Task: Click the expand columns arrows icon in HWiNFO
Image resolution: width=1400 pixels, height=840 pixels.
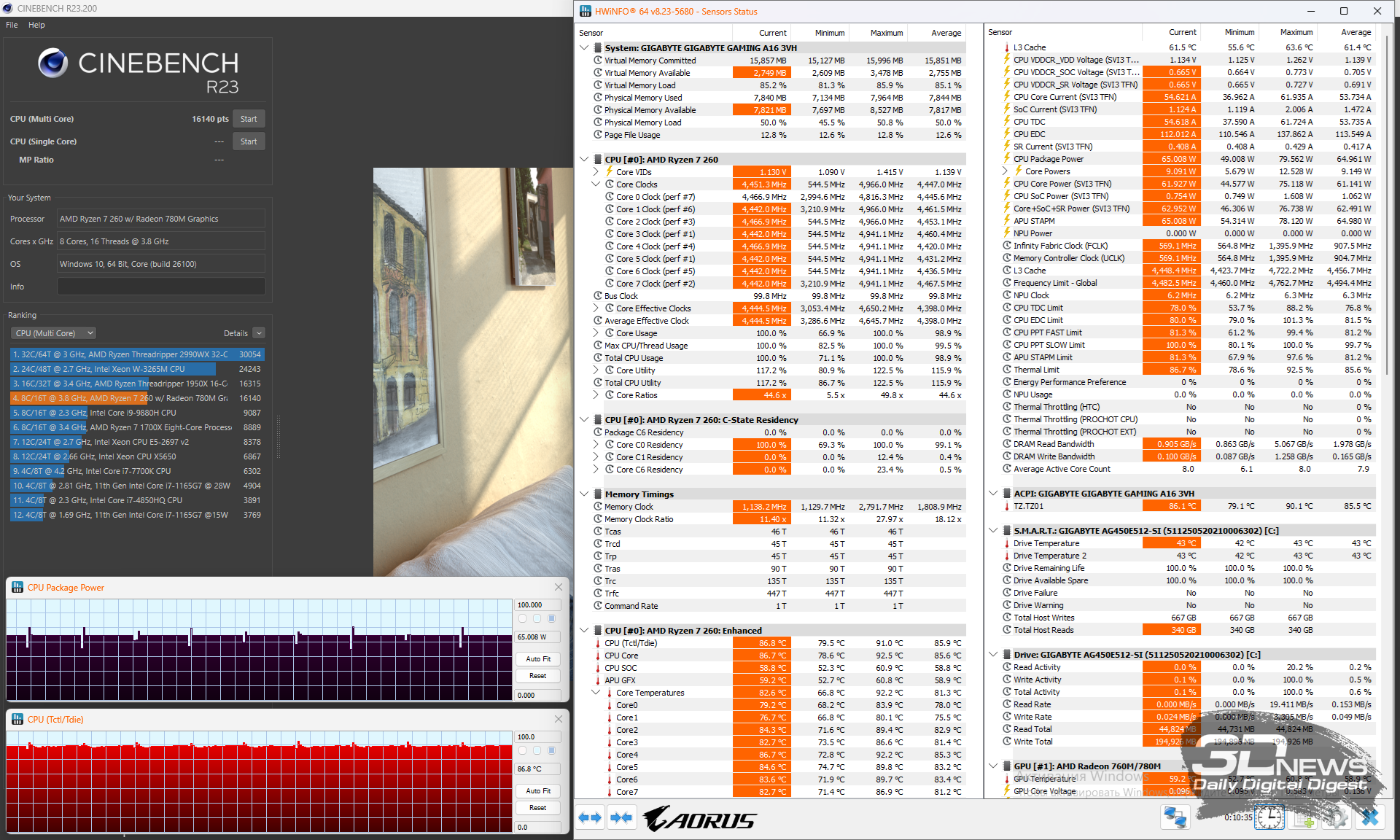Action: 590,817
